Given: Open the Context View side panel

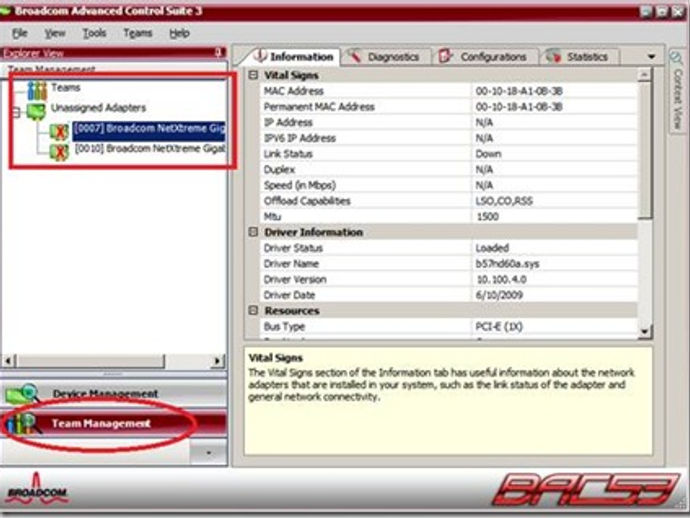Looking at the screenshot, I should pos(677,90).
